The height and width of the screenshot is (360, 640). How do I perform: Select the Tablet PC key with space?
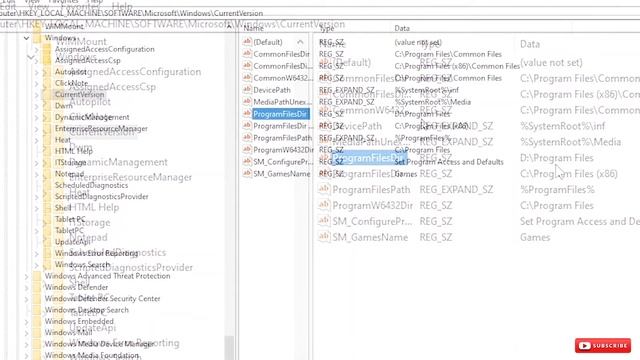[x=70, y=219]
